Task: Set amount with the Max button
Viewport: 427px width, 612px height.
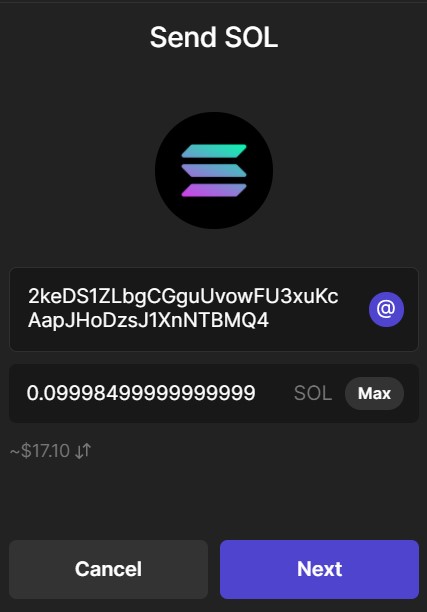Action: (374, 393)
